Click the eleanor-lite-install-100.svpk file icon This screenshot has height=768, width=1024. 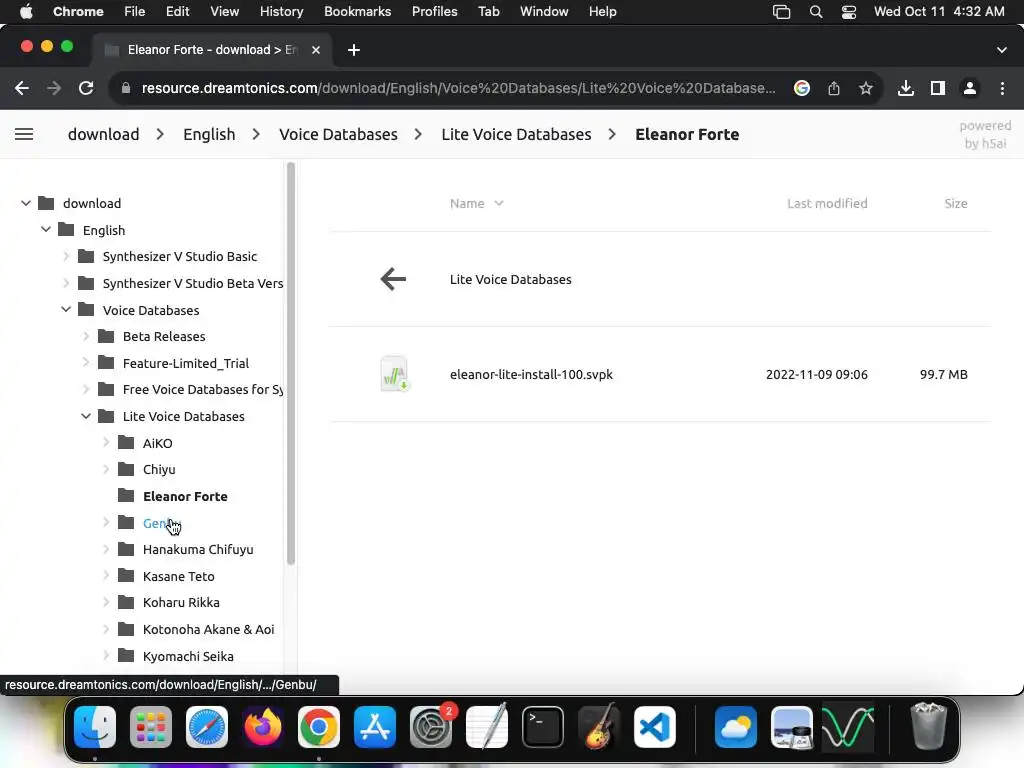tap(394, 374)
